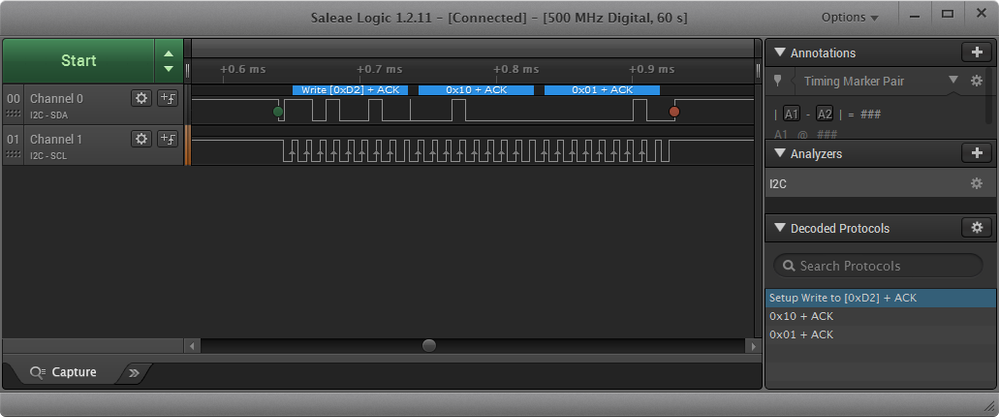
Task: Collapse the Annotations panel
Action: pyautogui.click(x=780, y=53)
